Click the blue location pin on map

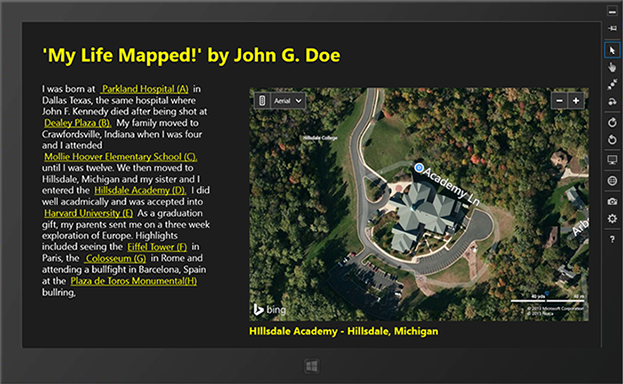point(418,167)
